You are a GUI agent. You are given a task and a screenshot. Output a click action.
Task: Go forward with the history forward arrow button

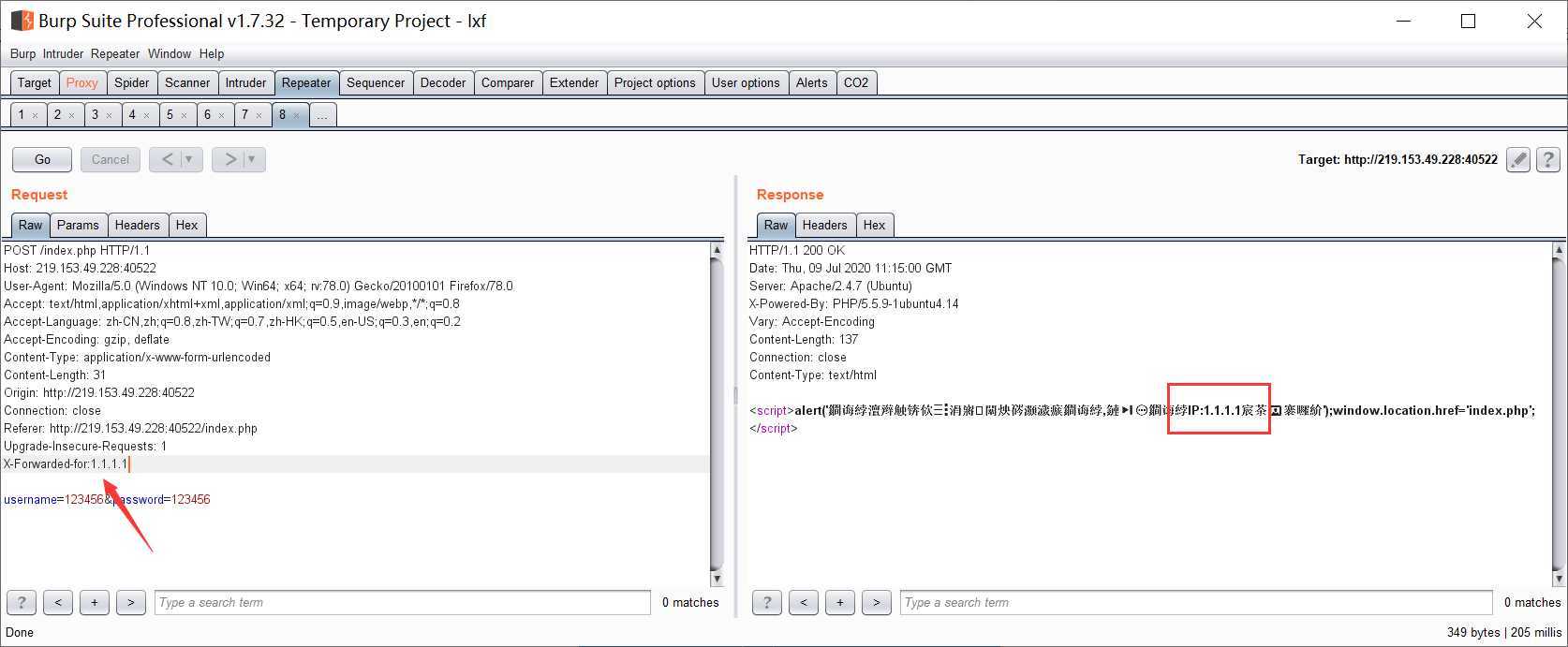pos(229,159)
